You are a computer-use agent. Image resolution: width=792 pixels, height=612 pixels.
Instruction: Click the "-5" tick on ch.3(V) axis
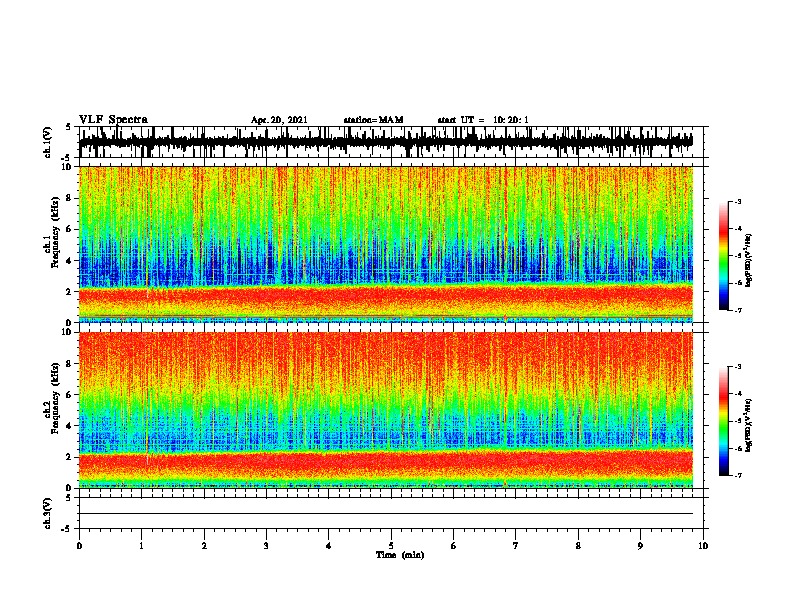tap(67, 529)
